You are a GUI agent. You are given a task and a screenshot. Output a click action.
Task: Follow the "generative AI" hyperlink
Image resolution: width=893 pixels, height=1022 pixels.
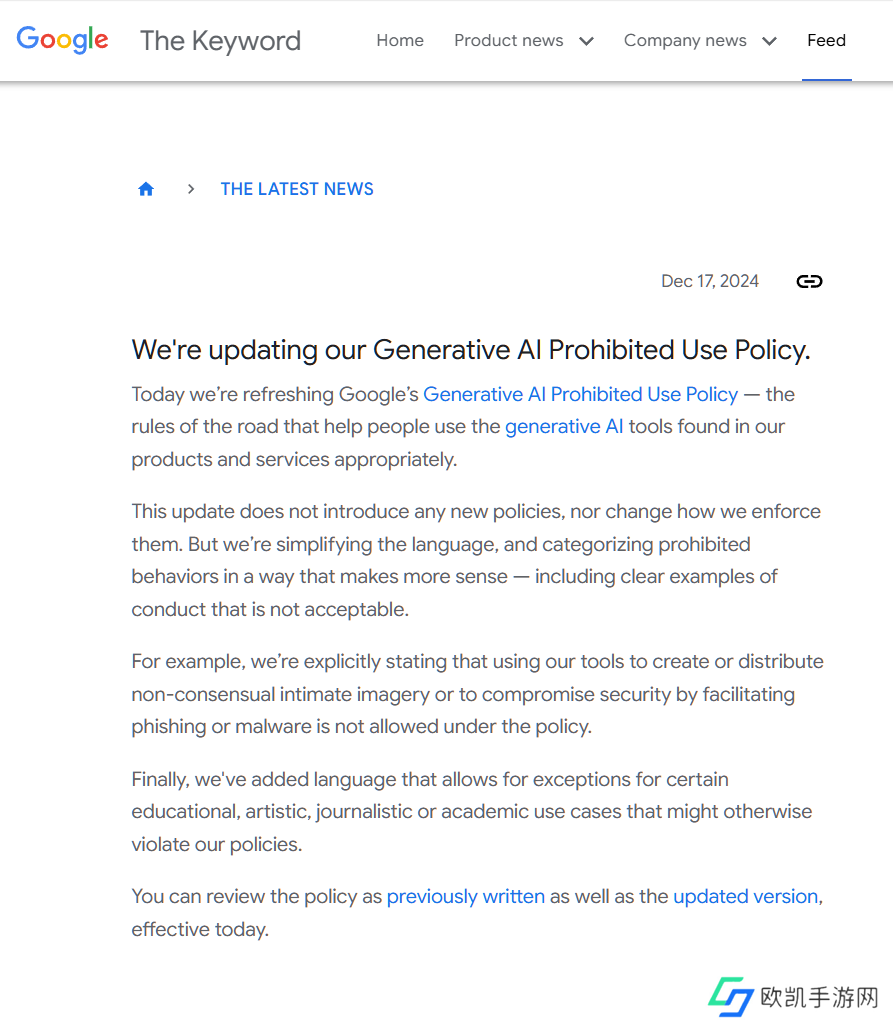(x=564, y=427)
